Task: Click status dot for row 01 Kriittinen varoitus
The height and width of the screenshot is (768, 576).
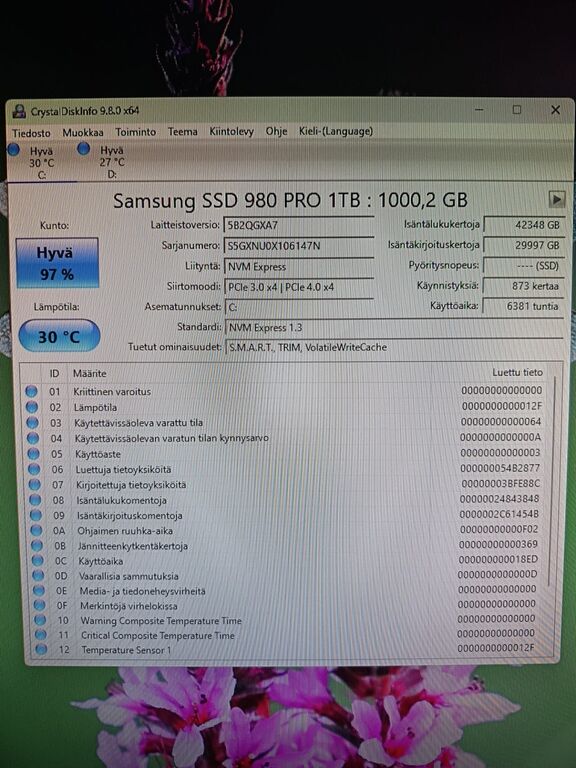Action: [x=31, y=391]
